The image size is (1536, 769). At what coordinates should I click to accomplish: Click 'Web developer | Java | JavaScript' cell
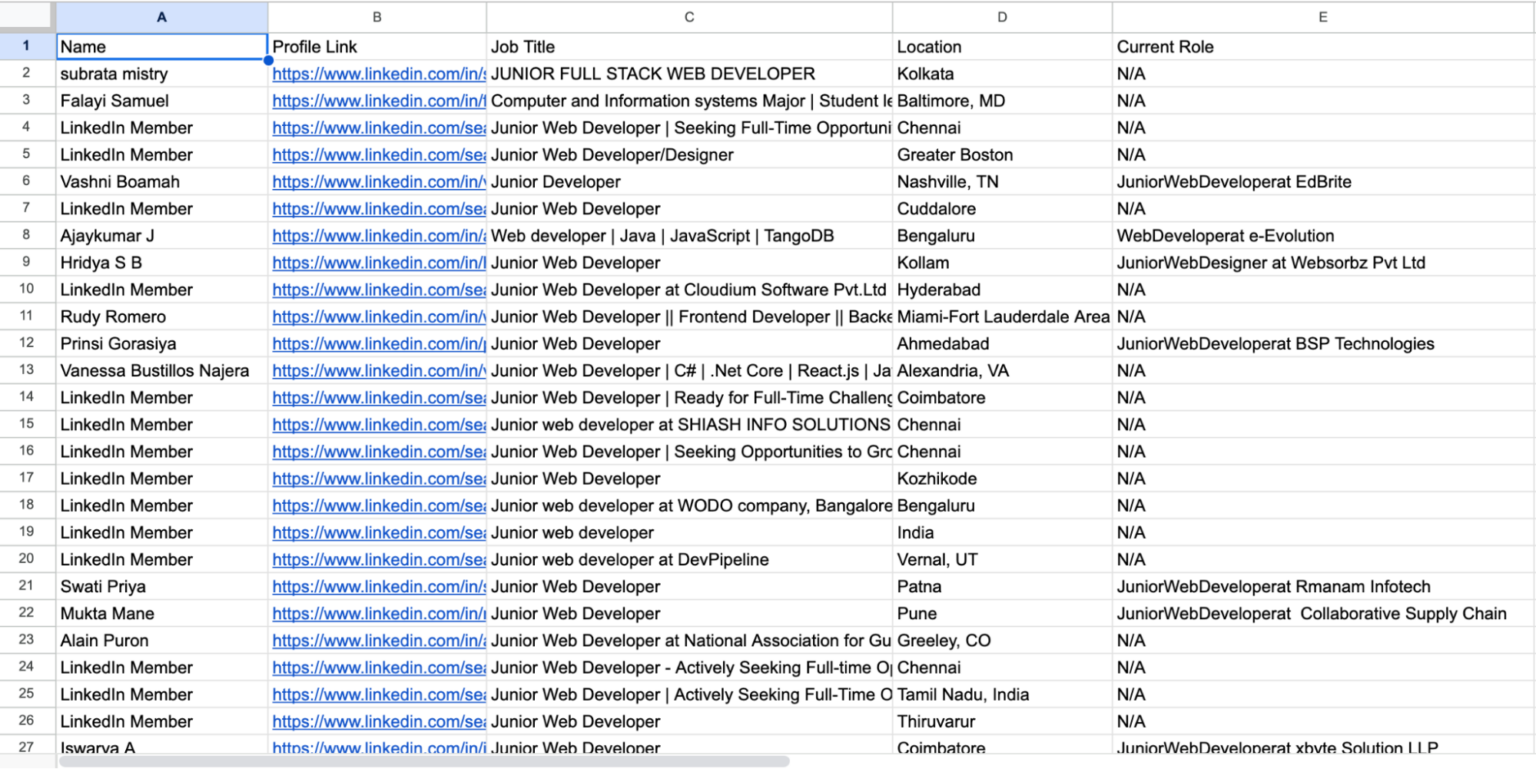pyautogui.click(x=690, y=235)
